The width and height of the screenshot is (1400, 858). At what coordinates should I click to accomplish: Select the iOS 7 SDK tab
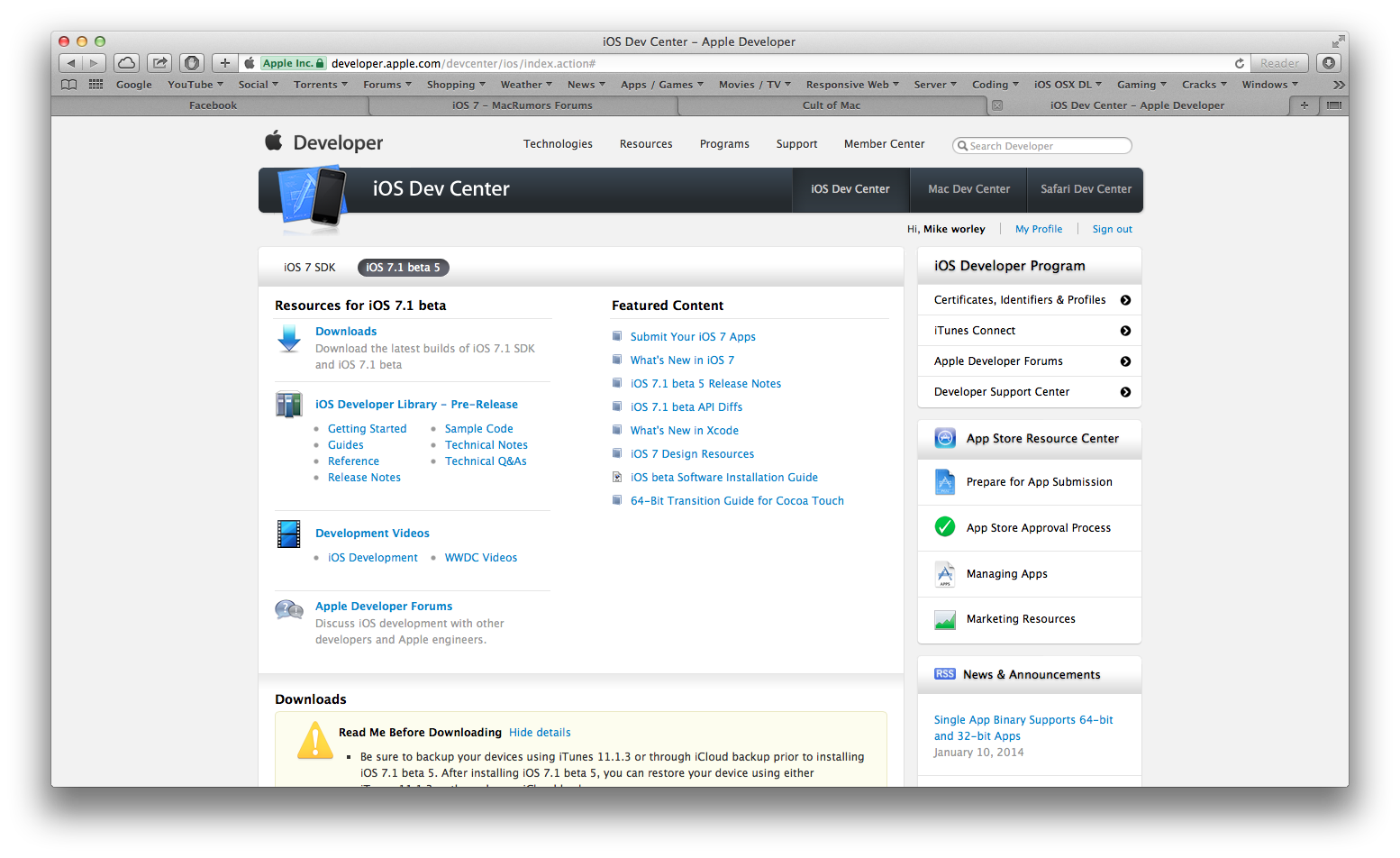309,267
